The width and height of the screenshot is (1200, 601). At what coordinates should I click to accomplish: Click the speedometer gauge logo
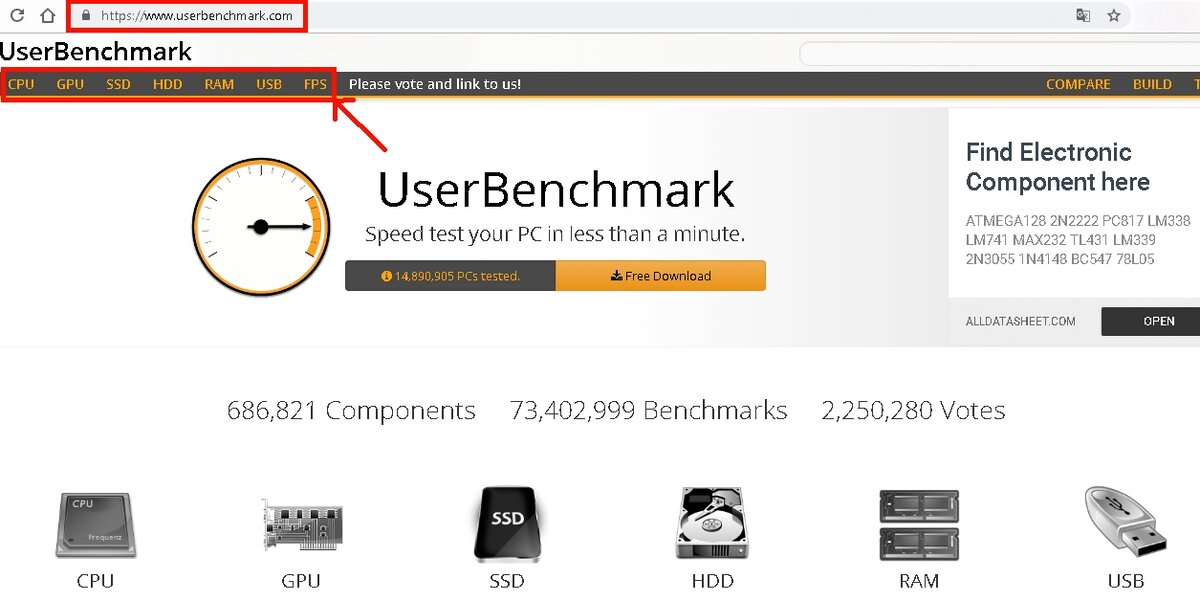261,227
